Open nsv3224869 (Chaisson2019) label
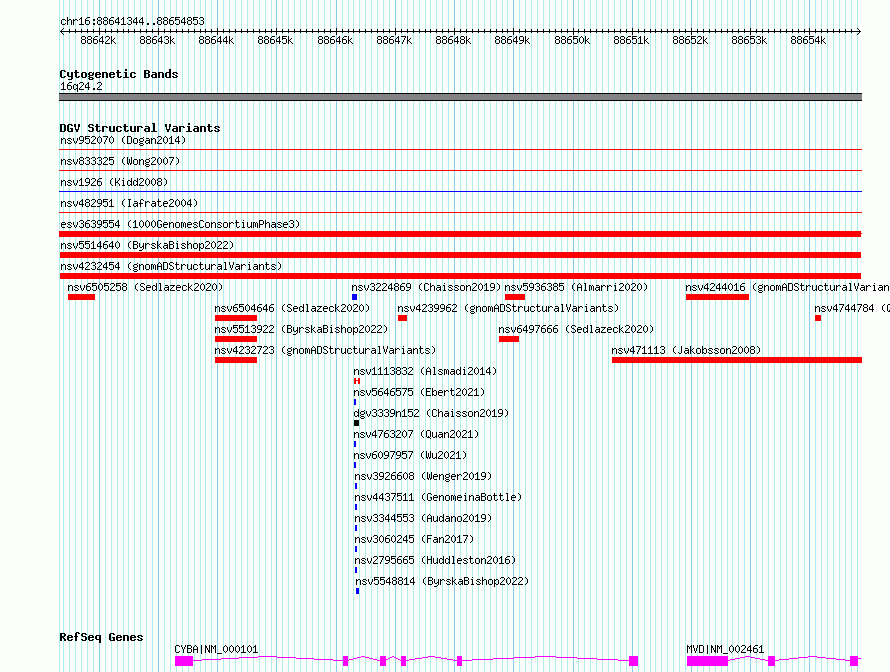This screenshot has height=672, width=890. pos(426,287)
